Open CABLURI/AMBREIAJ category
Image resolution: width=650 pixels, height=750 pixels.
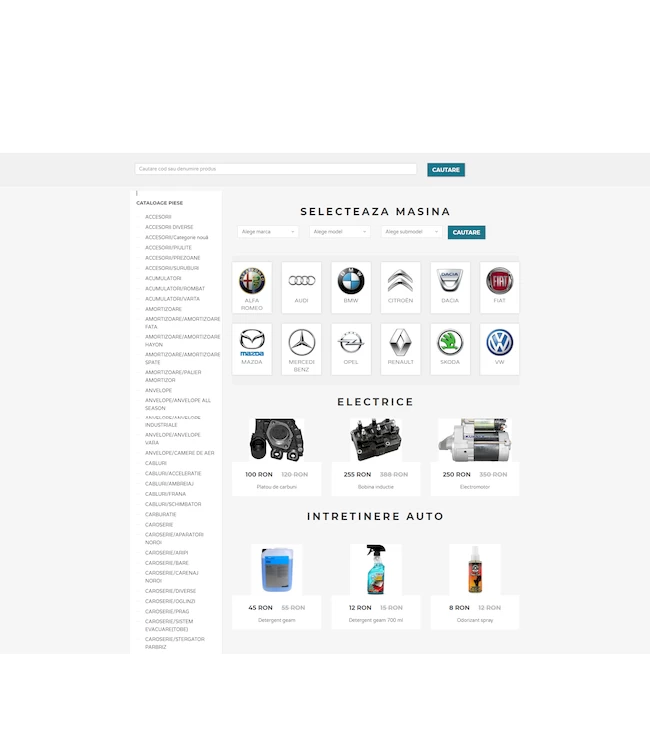tap(169, 484)
